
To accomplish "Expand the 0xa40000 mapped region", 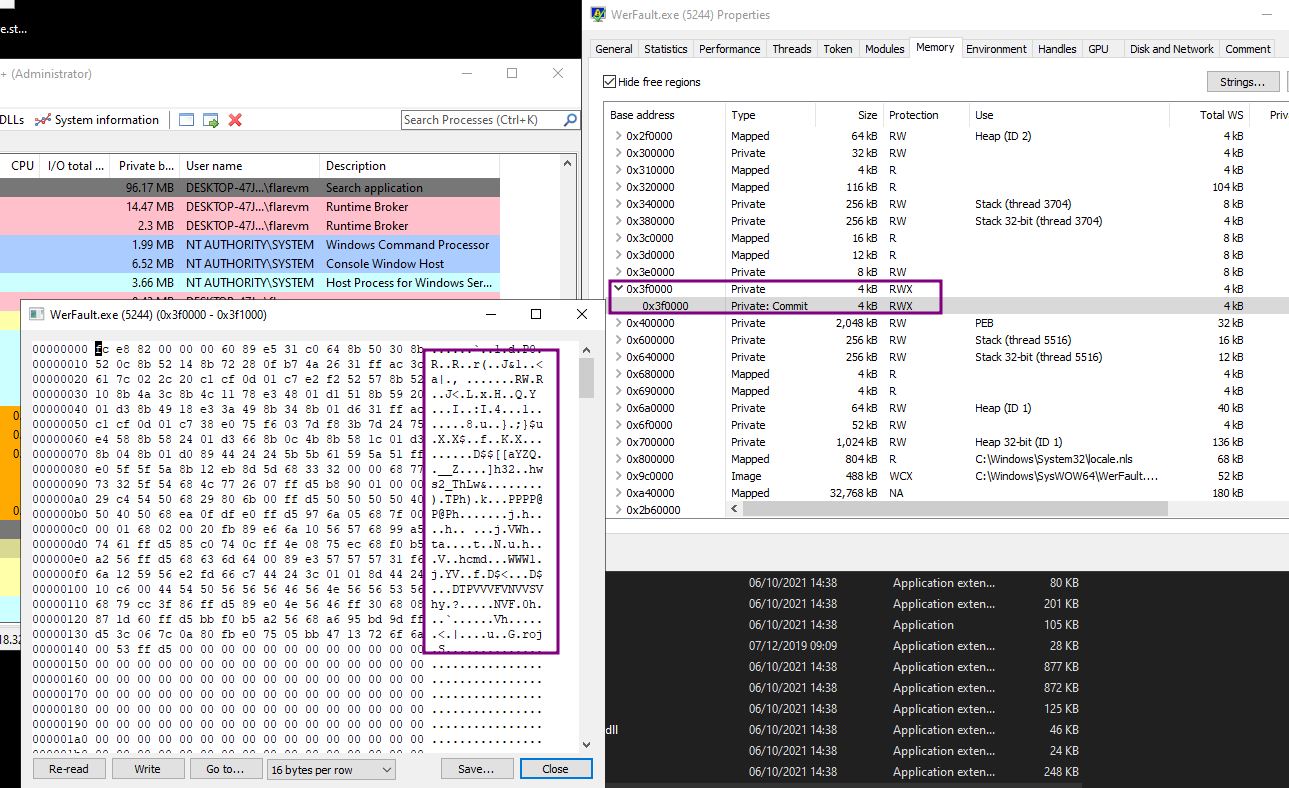I will click(618, 493).
